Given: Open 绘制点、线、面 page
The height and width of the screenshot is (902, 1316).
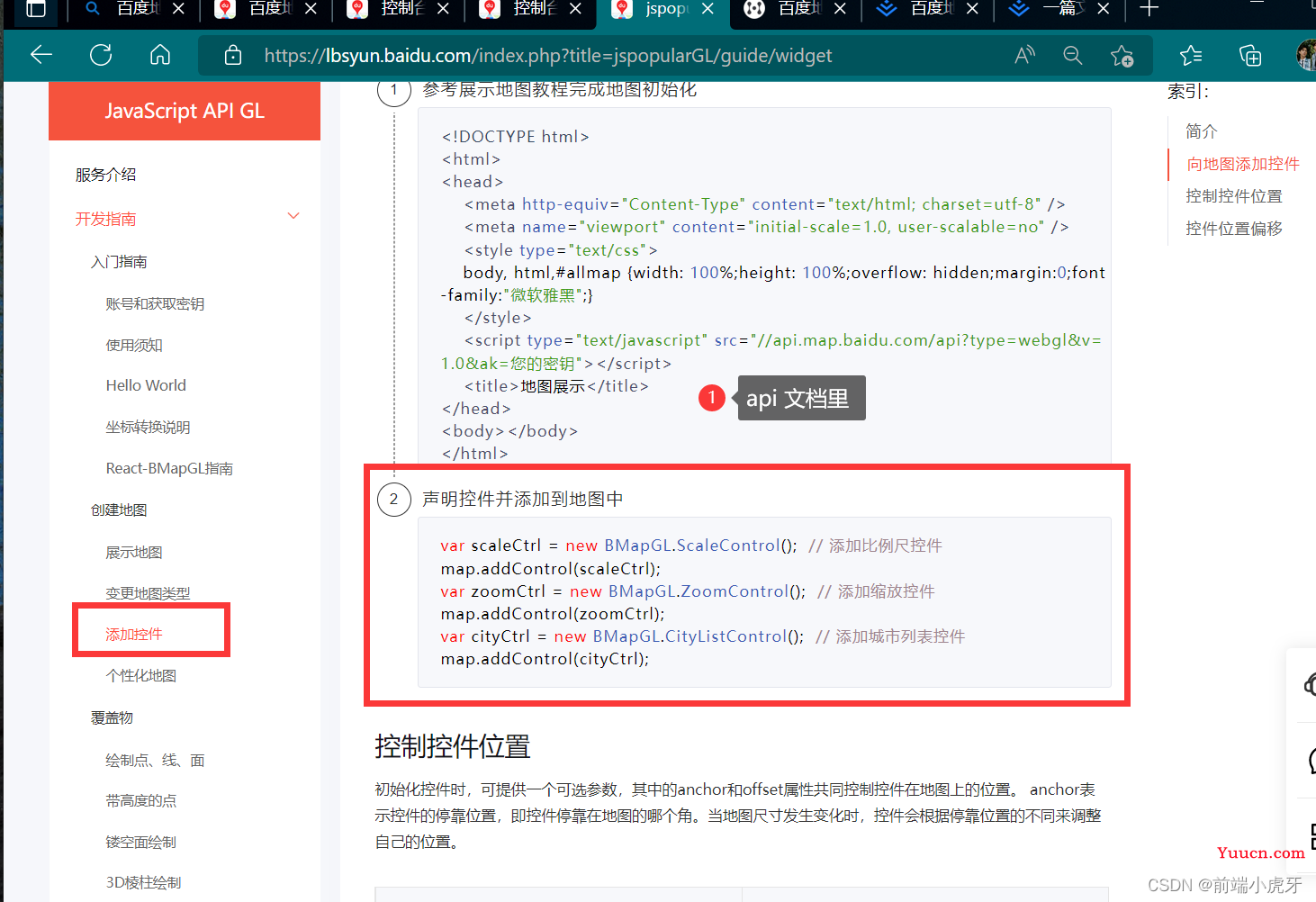Looking at the screenshot, I should (155, 761).
